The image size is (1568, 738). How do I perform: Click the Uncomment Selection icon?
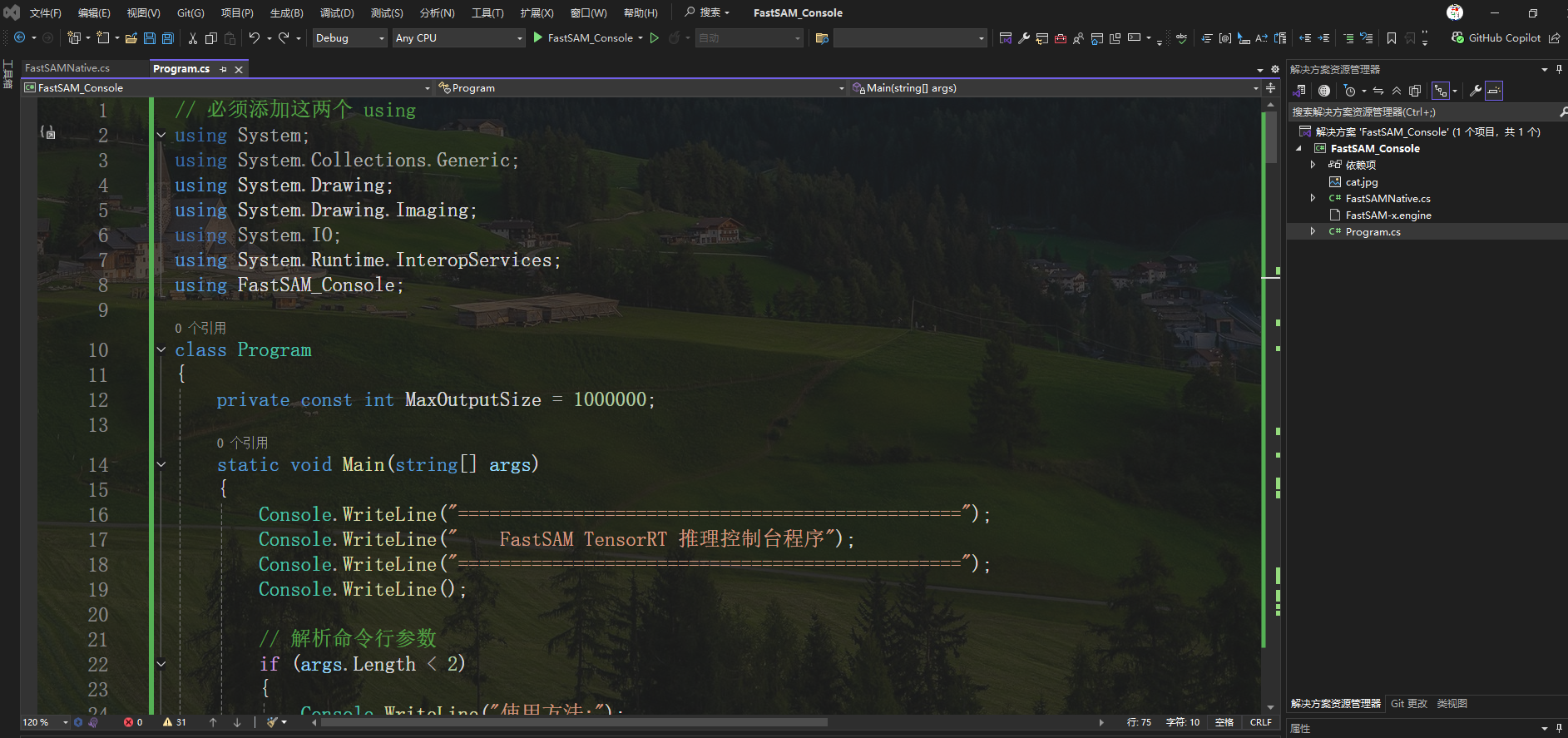click(x=1366, y=37)
